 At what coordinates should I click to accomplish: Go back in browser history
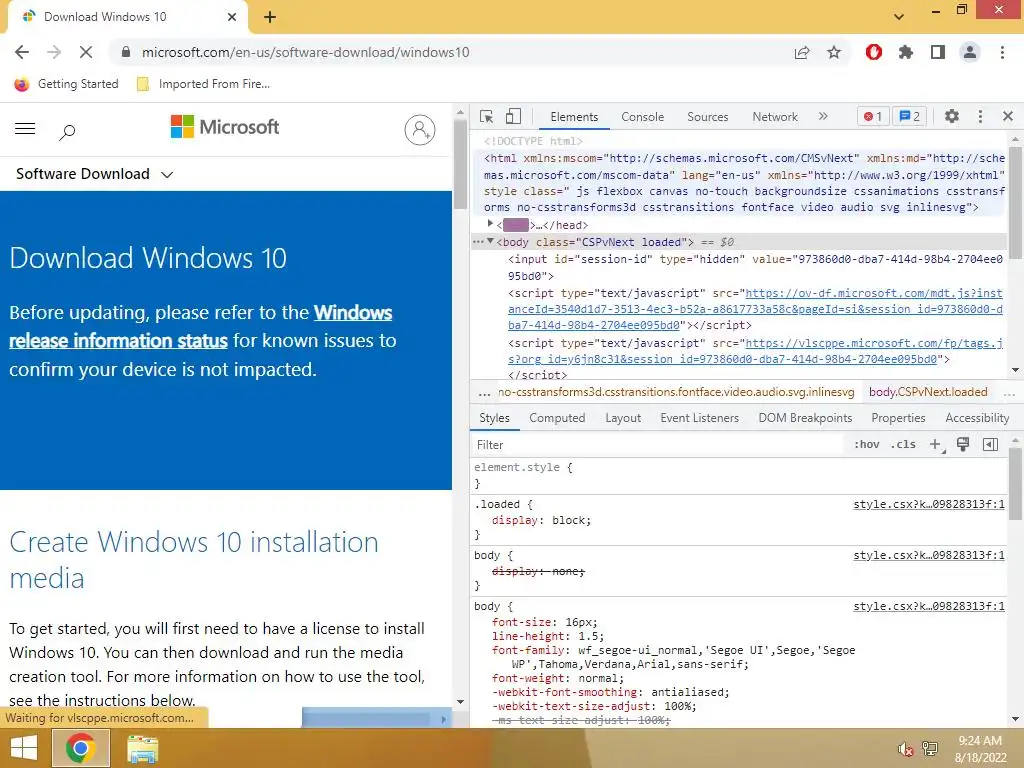(22, 52)
